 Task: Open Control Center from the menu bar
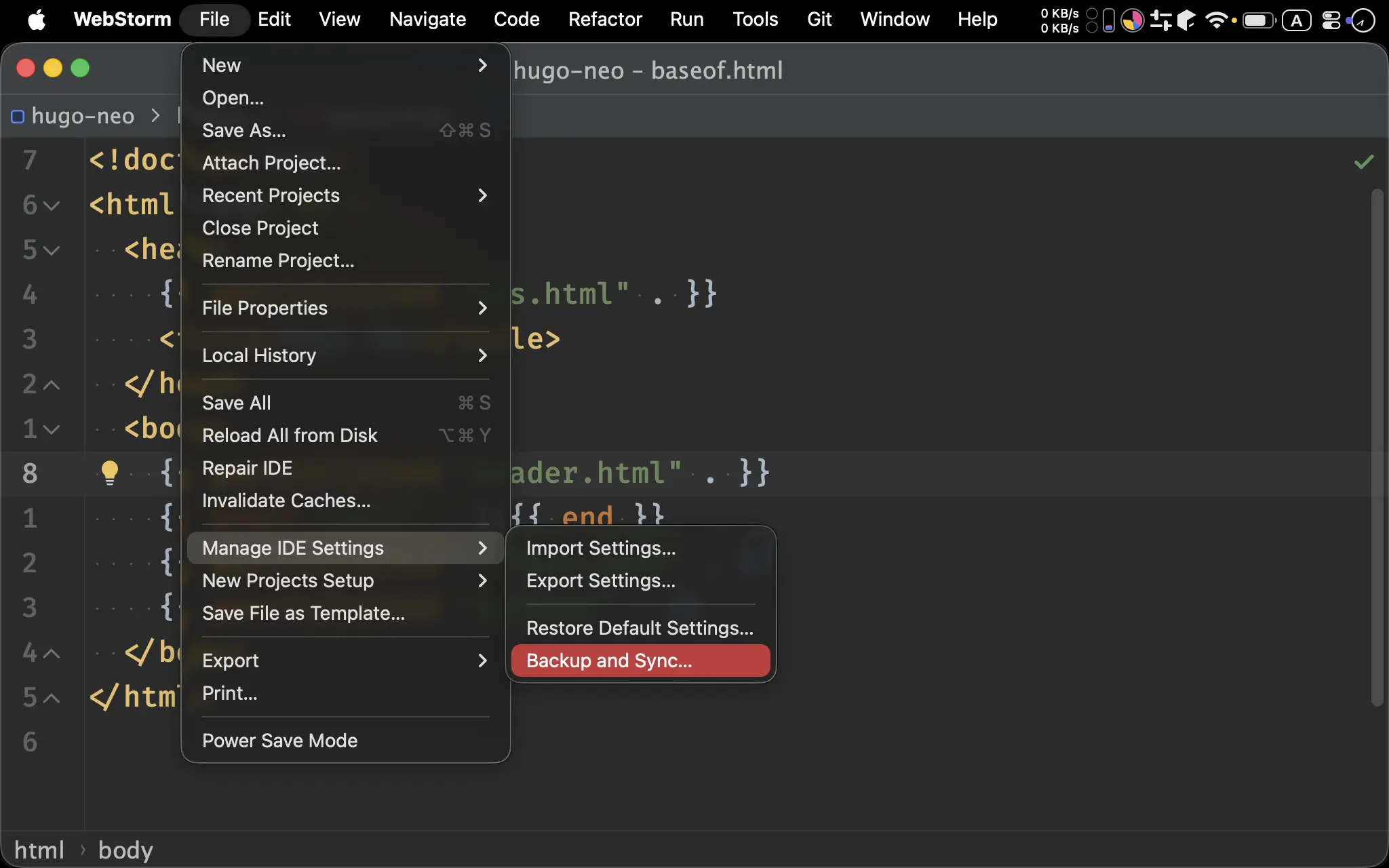tap(1331, 20)
